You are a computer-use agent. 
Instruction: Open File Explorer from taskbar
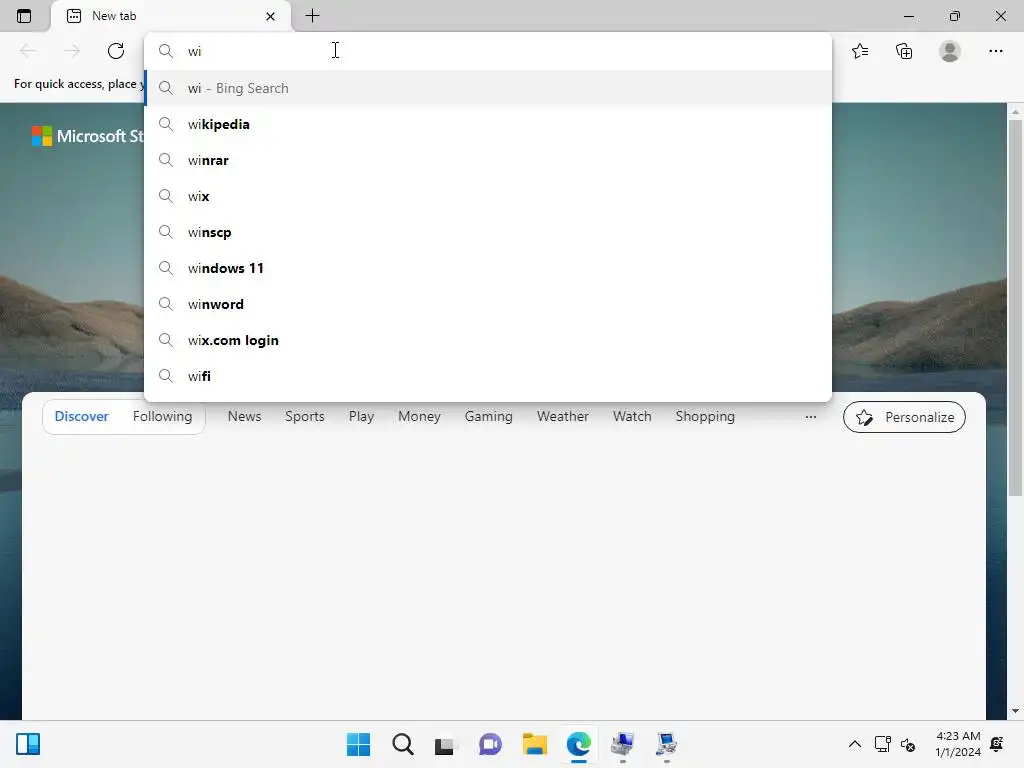(x=534, y=744)
